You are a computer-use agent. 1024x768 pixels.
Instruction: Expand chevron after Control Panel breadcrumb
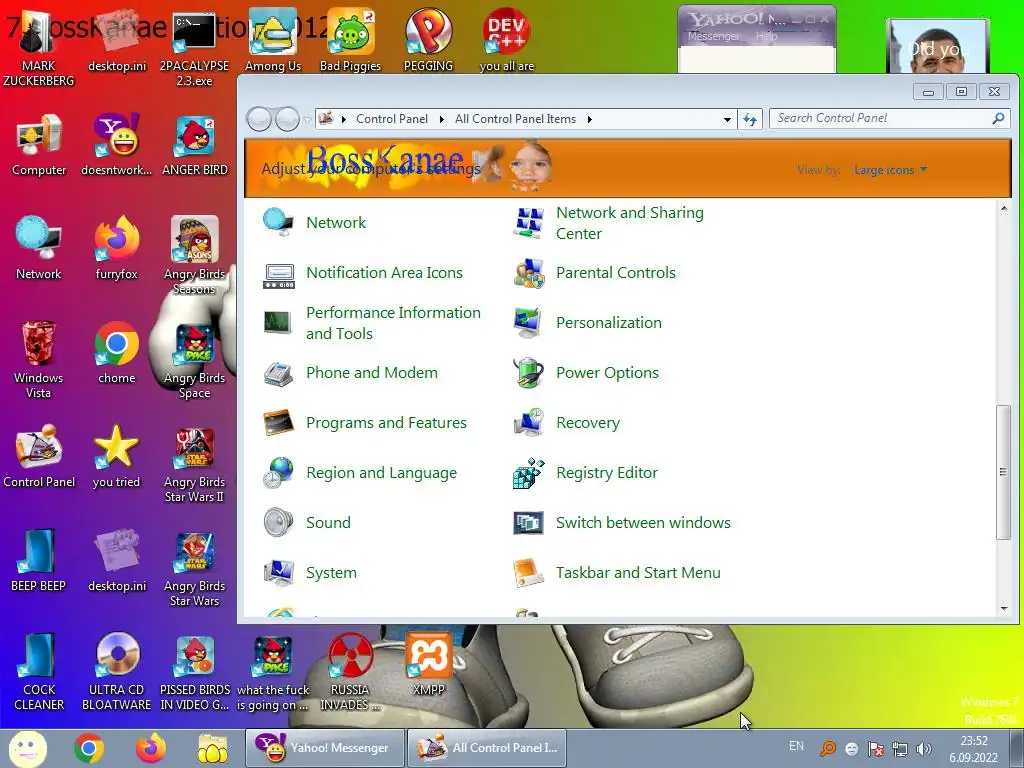click(441, 120)
